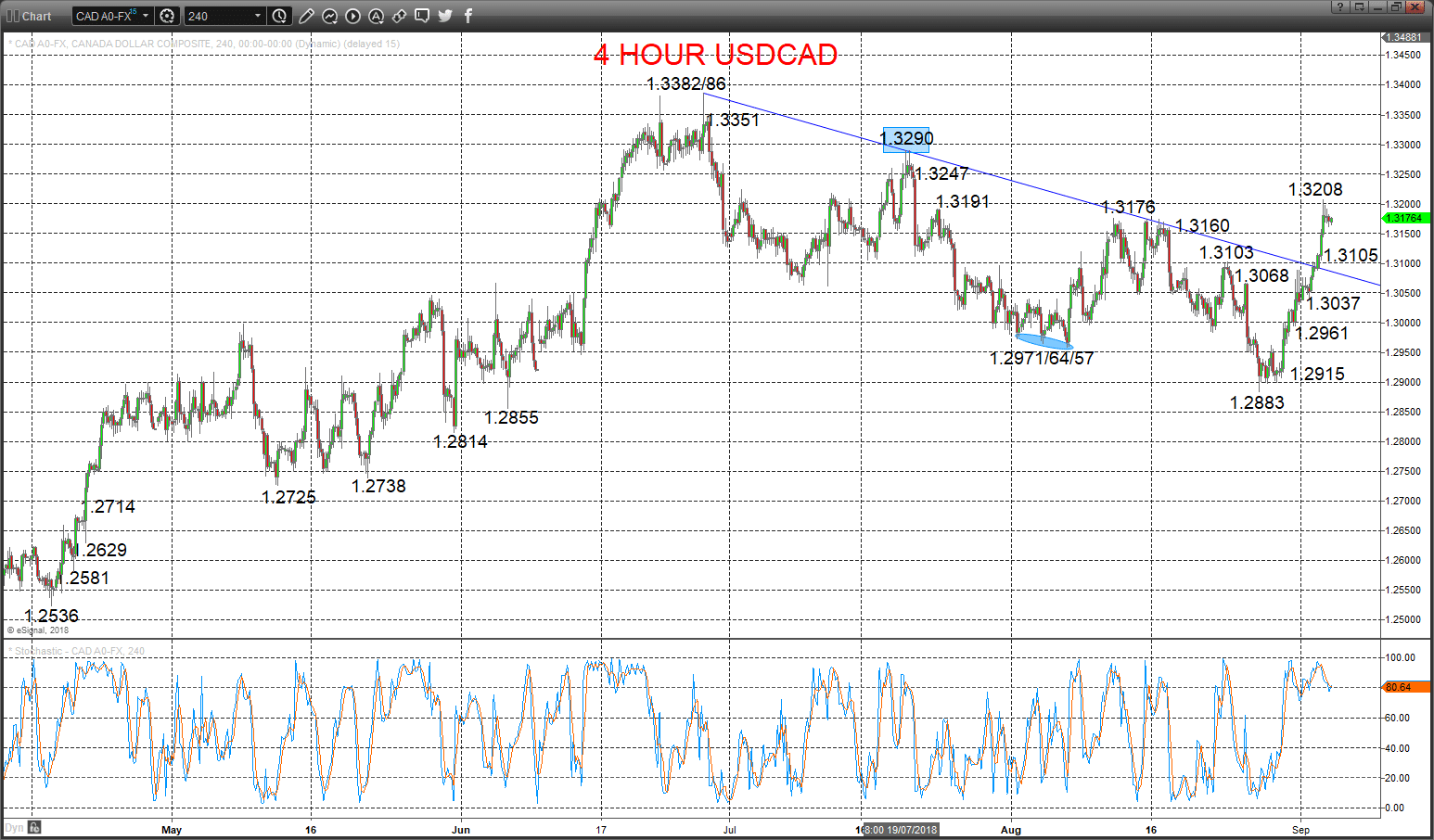
Task: Select the 1.3037 price annotation
Action: 1333,303
